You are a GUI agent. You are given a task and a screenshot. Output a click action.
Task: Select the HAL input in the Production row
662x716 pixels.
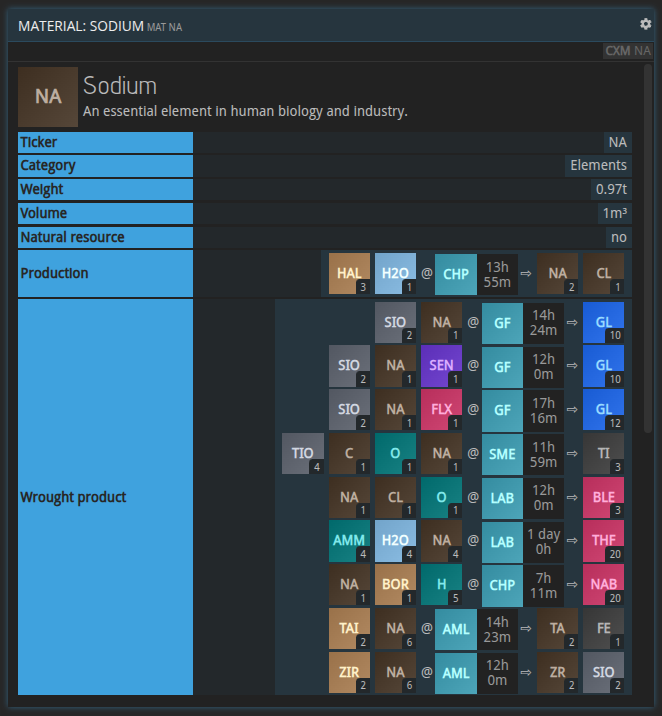pyautogui.click(x=349, y=274)
